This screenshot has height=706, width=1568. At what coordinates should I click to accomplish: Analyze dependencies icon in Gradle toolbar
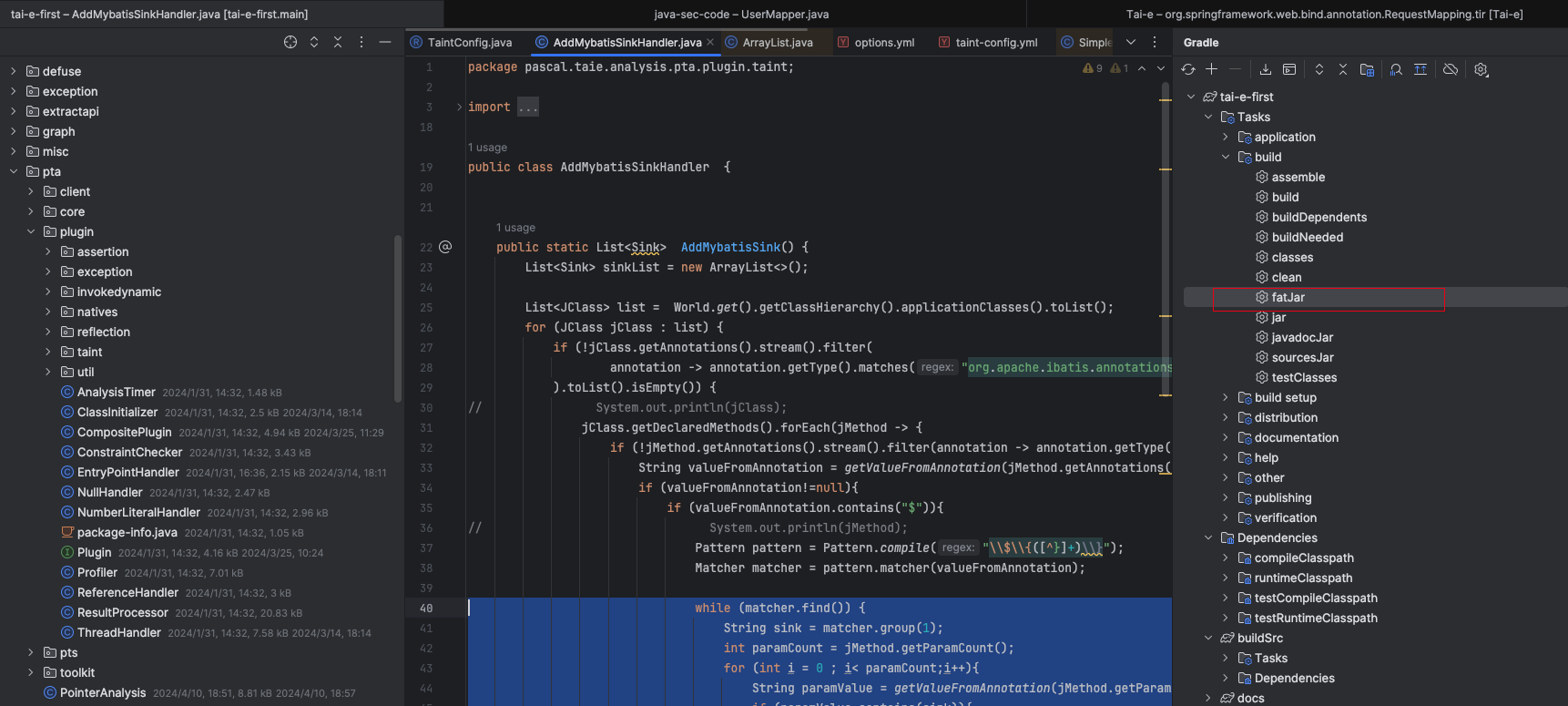pyautogui.click(x=1396, y=69)
